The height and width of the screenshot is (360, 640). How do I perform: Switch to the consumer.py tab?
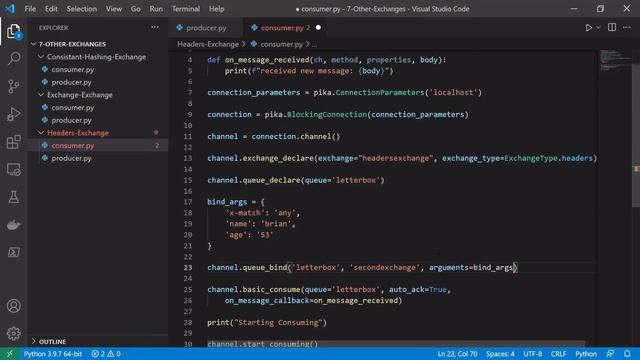point(282,28)
